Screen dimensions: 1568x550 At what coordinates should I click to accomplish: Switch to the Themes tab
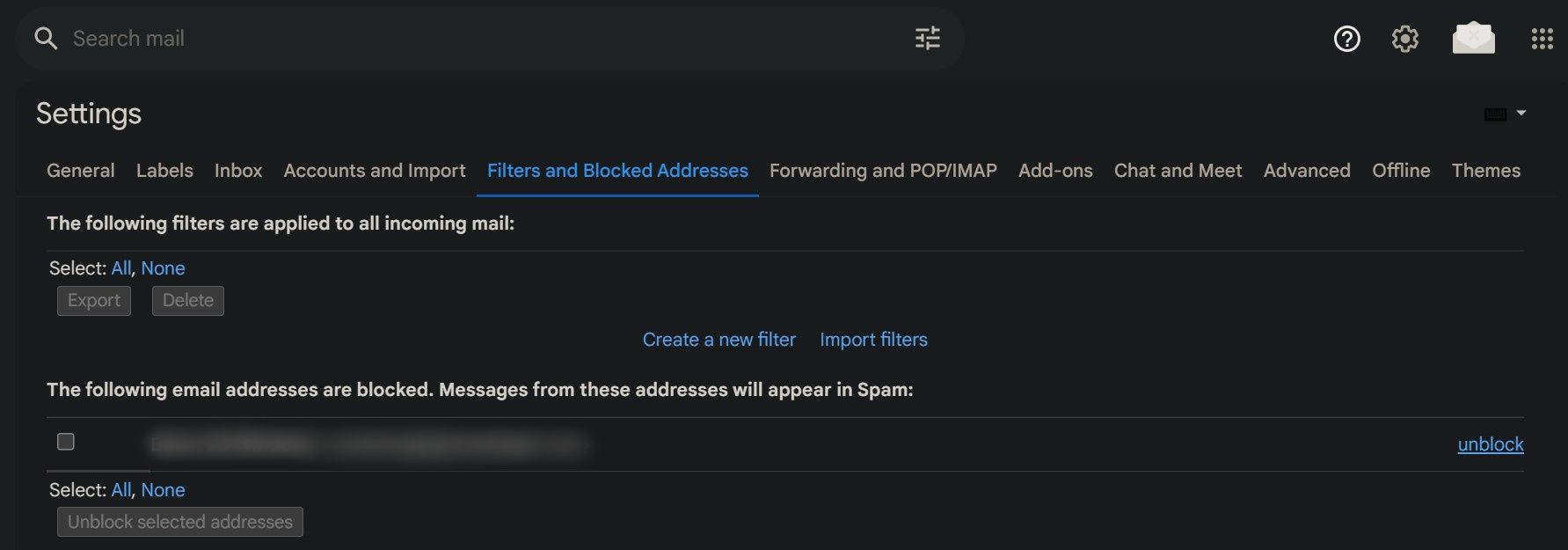coord(1486,171)
